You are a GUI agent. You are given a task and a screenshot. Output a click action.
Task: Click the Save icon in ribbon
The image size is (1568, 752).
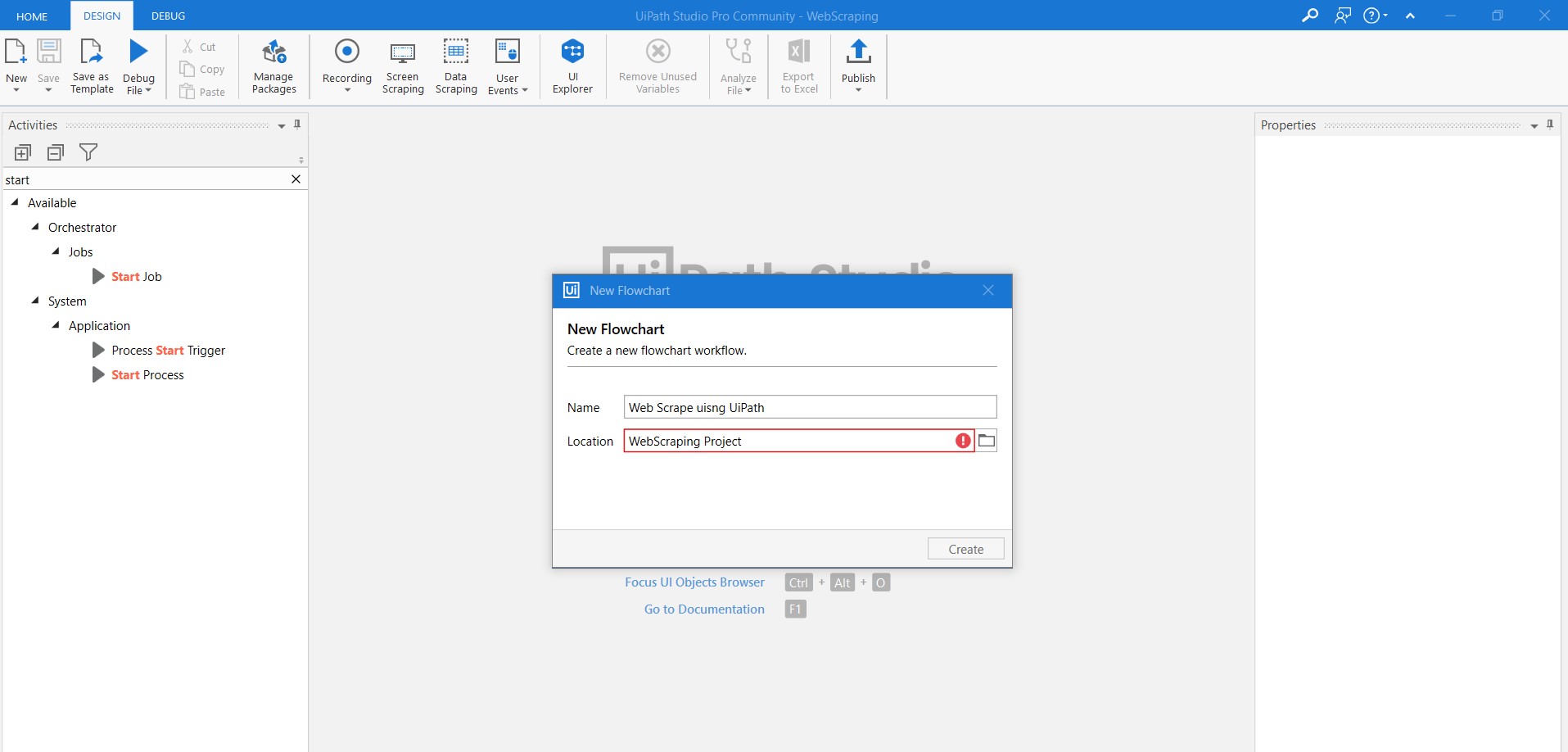(48, 52)
